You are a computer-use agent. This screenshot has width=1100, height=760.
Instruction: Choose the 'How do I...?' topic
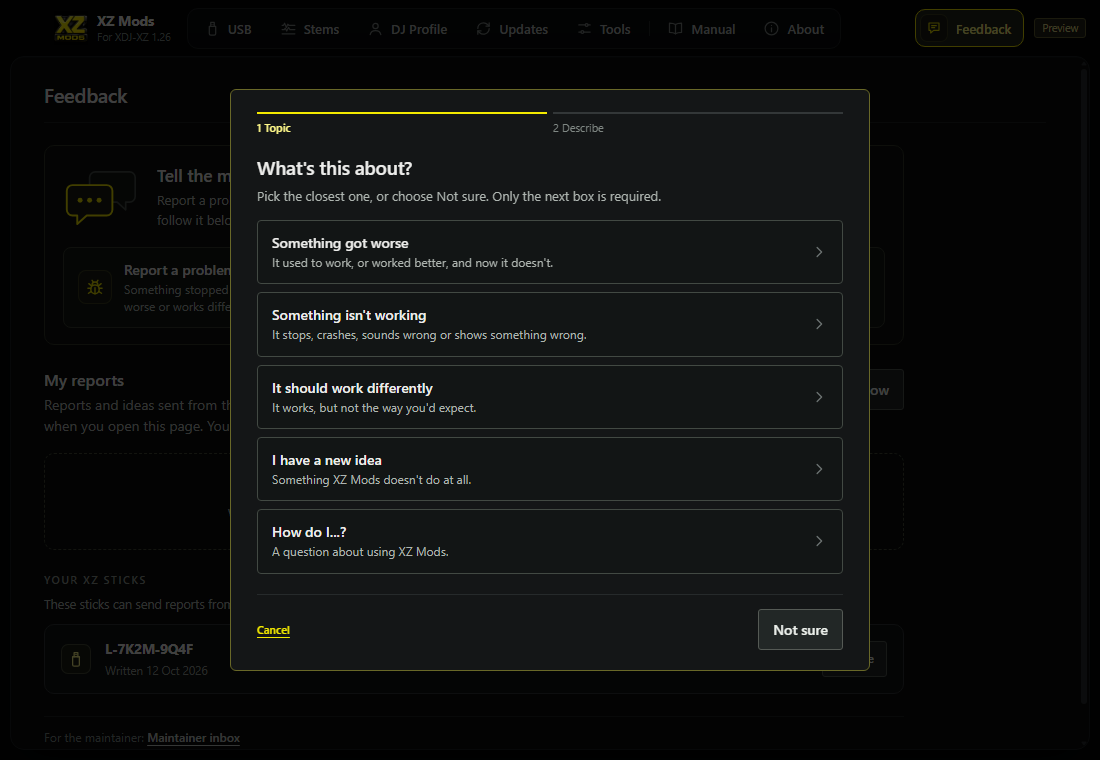(550, 541)
